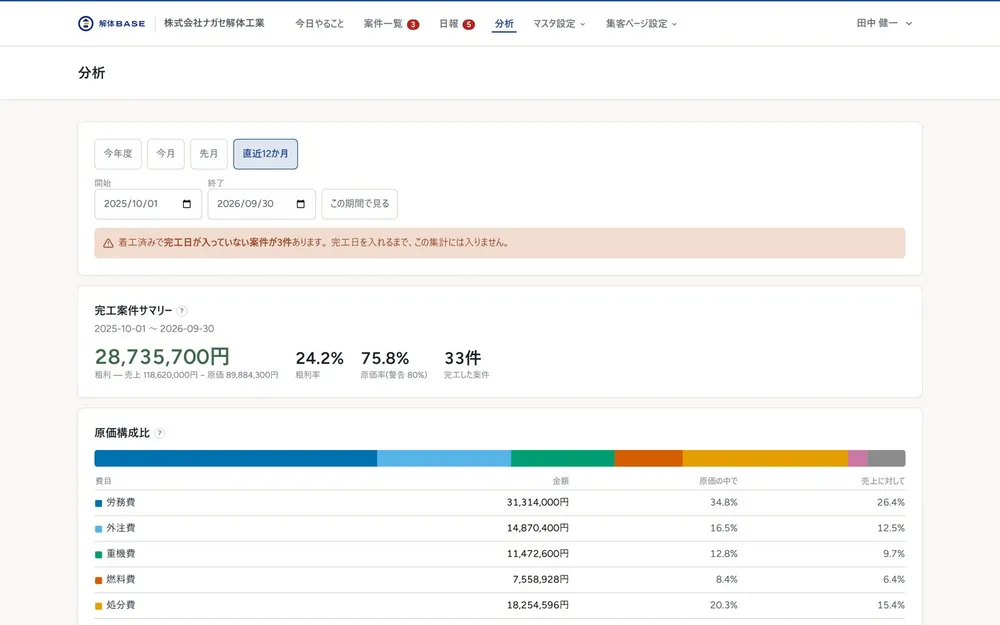Click the 売上に対して column header
The image size is (1000, 625).
click(x=883, y=481)
